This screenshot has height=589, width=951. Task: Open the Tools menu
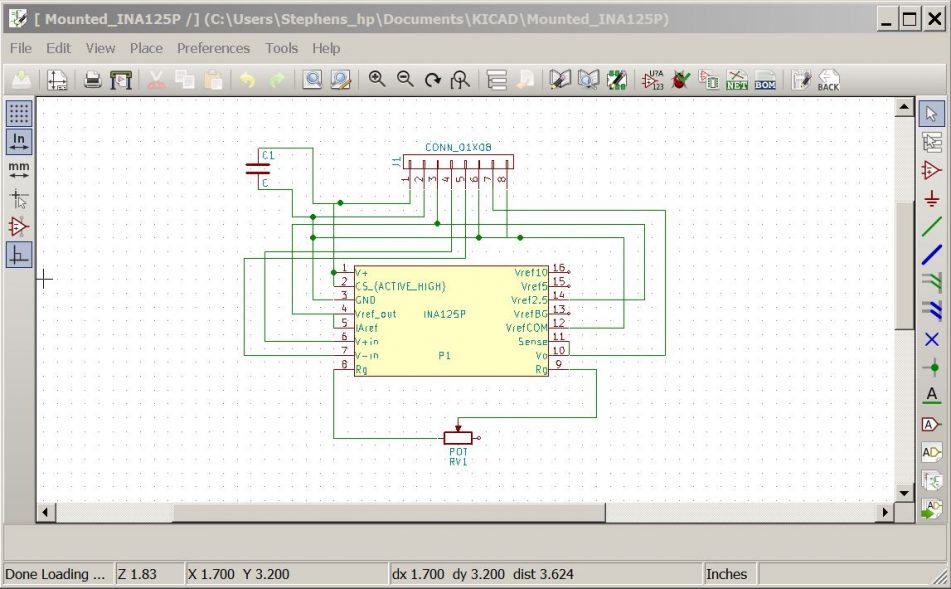(x=281, y=48)
